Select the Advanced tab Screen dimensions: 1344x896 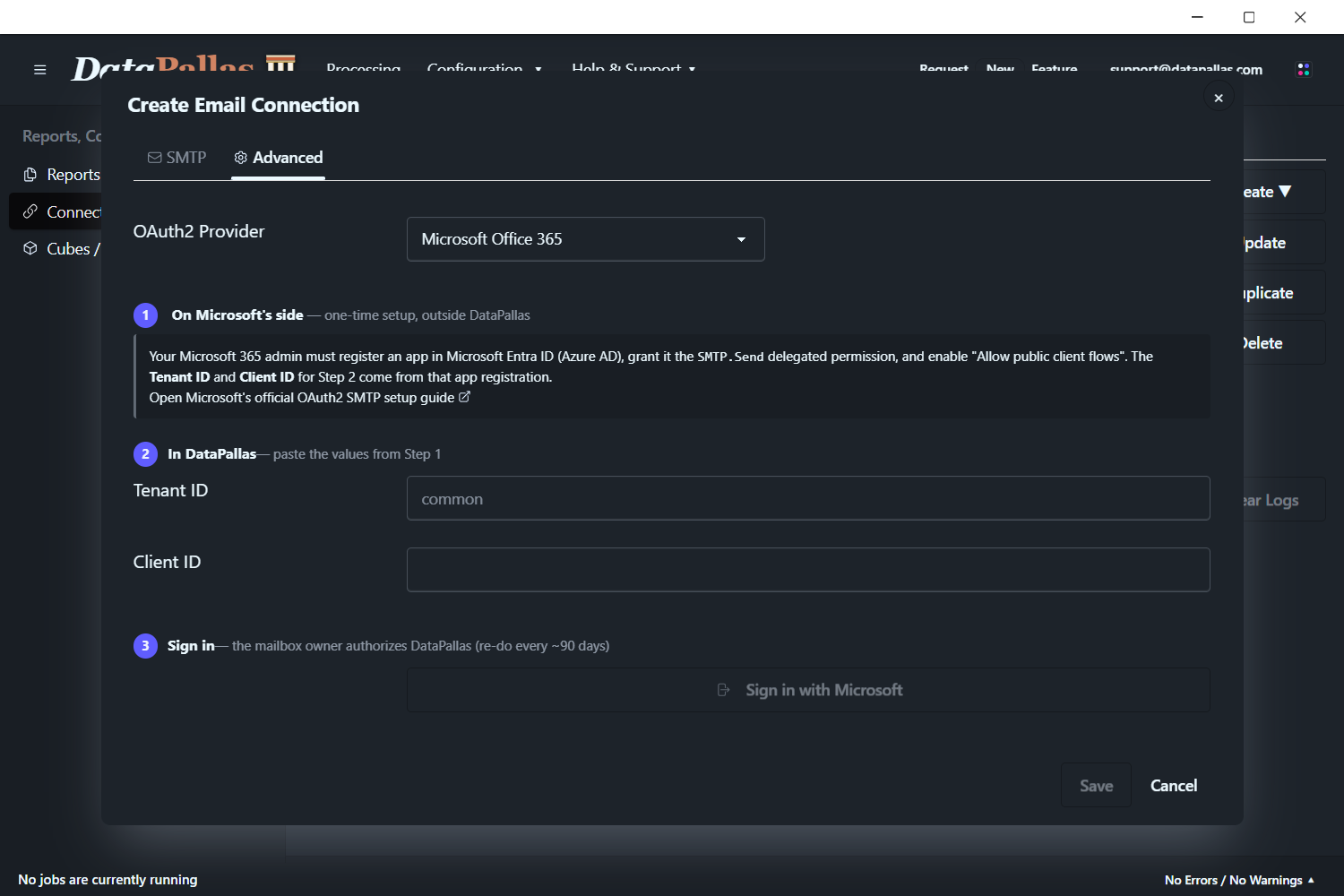click(x=278, y=158)
